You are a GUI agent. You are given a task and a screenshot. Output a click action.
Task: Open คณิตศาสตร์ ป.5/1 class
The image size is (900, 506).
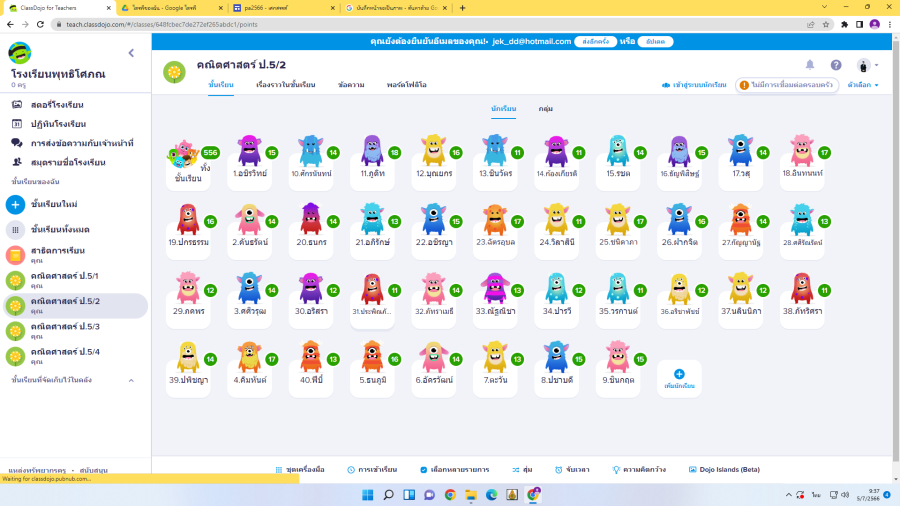click(75, 280)
